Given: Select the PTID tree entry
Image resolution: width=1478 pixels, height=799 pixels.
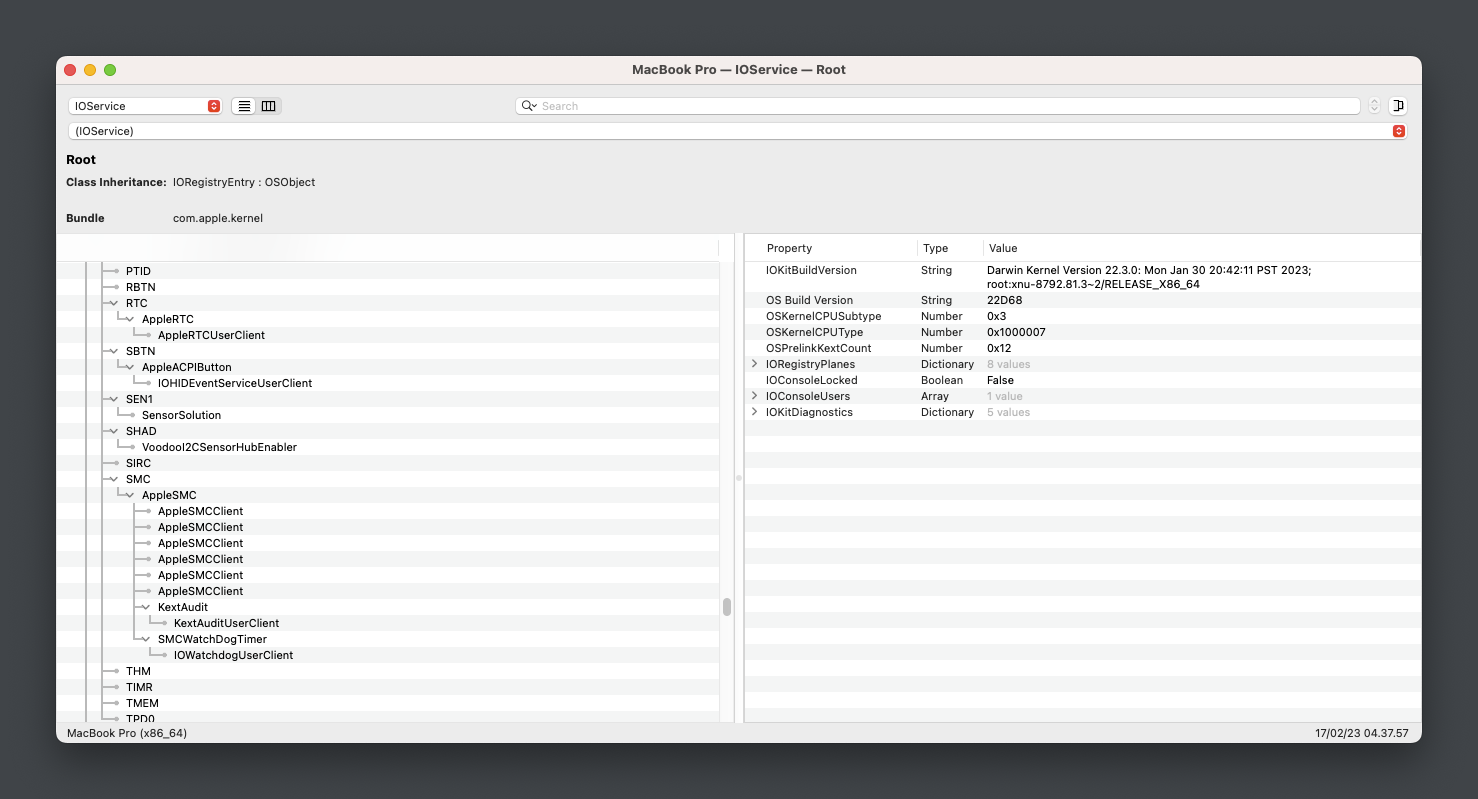Looking at the screenshot, I should tap(138, 271).
